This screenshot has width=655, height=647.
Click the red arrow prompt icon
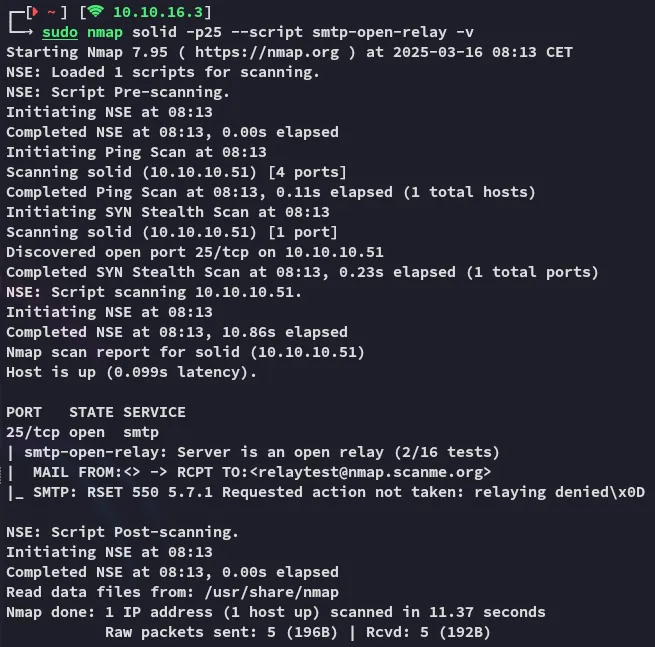point(33,12)
